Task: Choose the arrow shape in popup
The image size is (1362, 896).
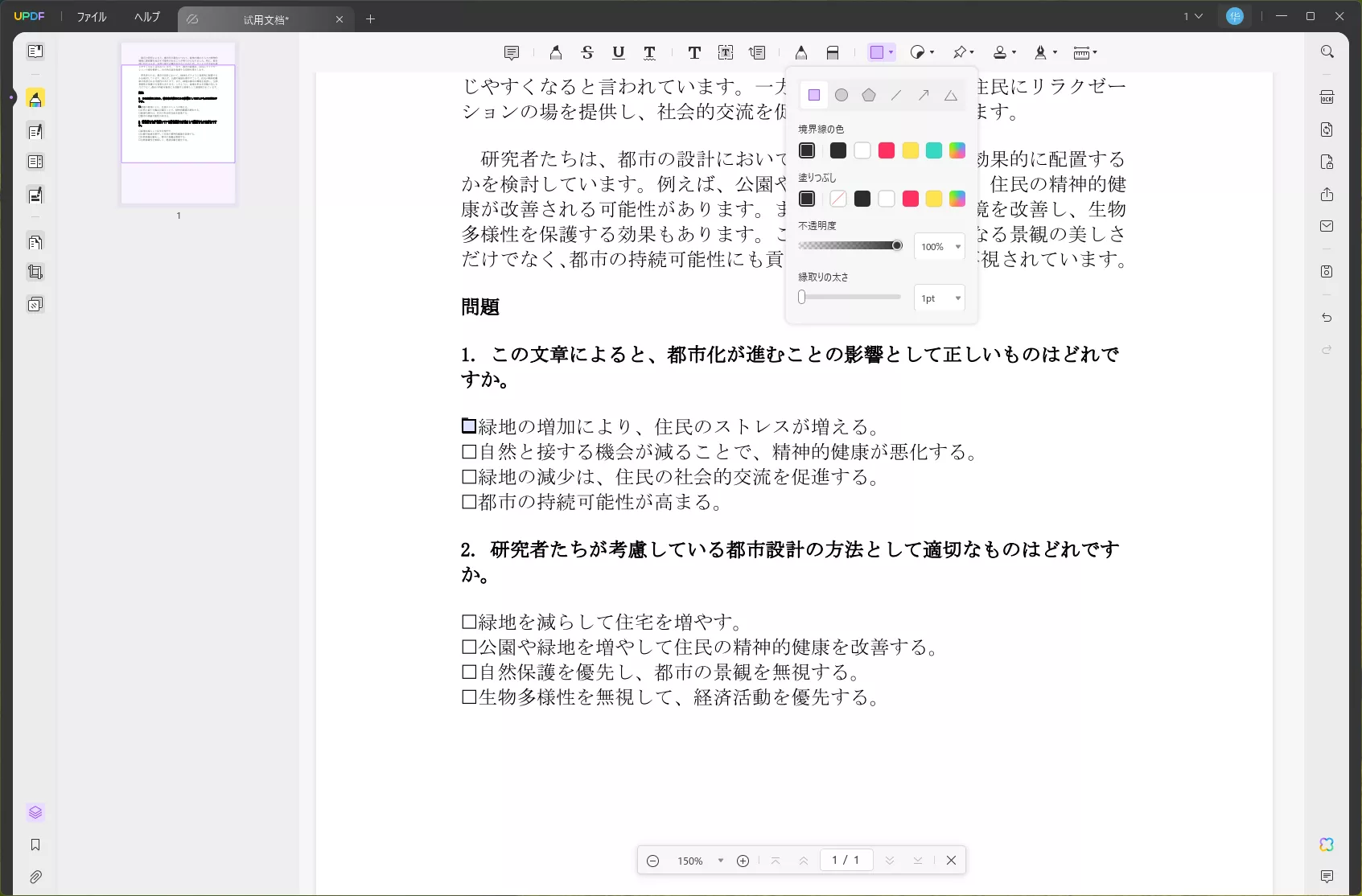Action: tap(924, 95)
